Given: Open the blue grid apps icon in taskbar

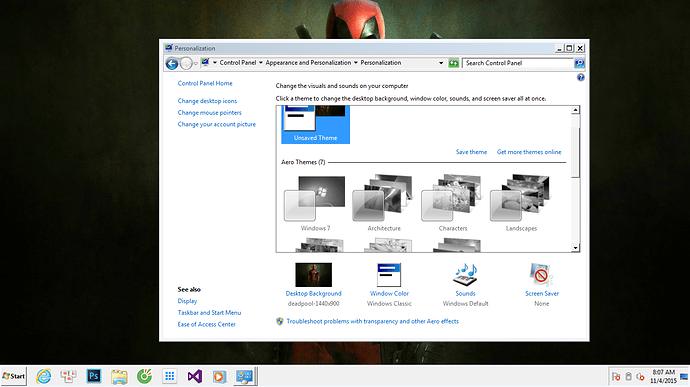Looking at the screenshot, I should [x=169, y=376].
